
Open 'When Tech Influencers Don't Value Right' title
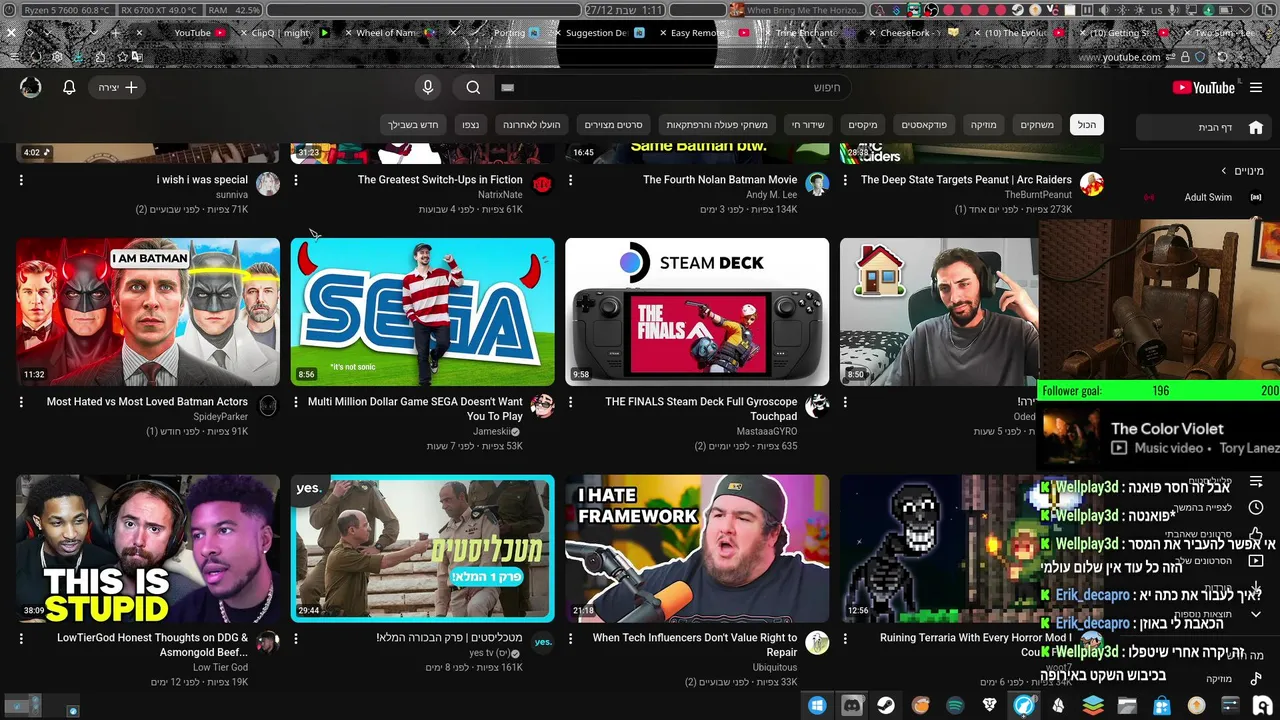click(695, 645)
